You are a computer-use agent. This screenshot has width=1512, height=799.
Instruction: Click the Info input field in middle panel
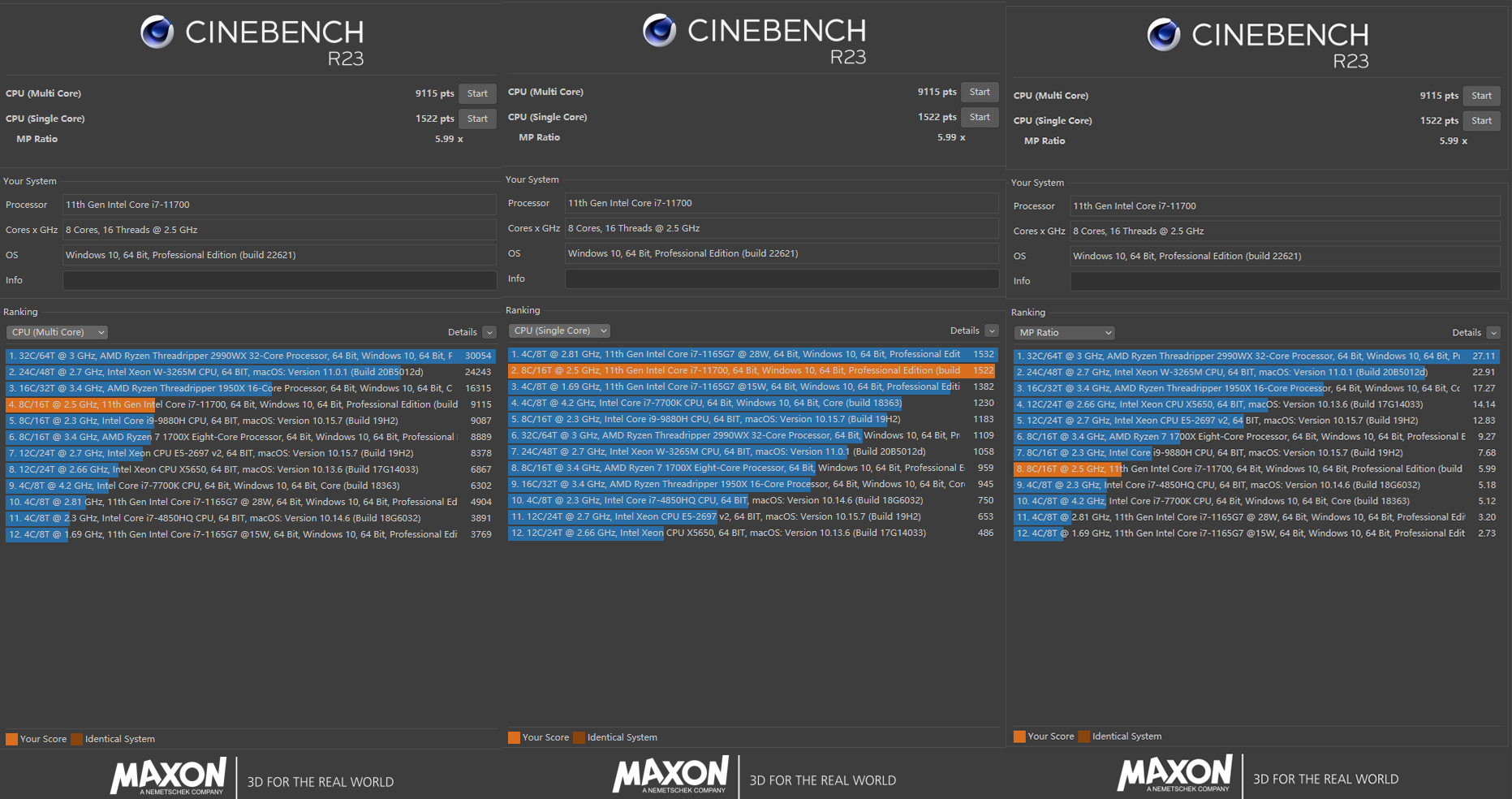[782, 279]
